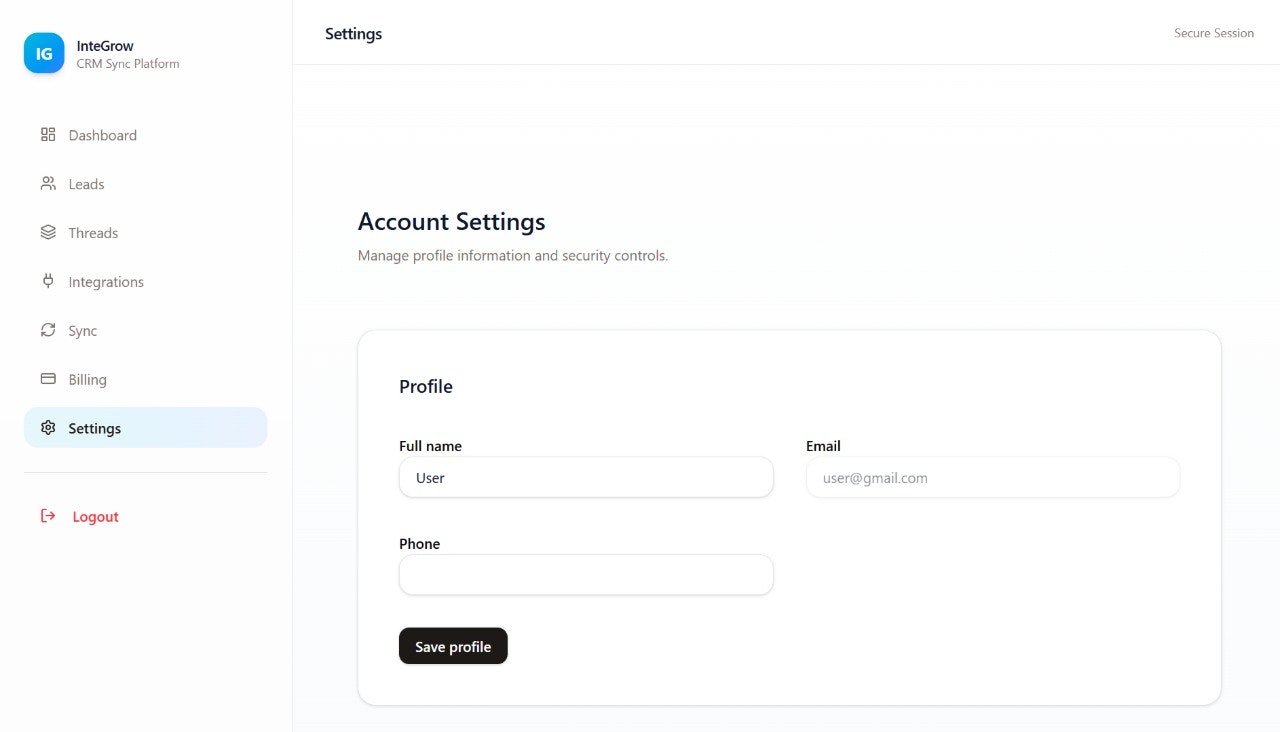The width and height of the screenshot is (1280, 732).
Task: Open the Dashboard section
Action: coord(102,134)
